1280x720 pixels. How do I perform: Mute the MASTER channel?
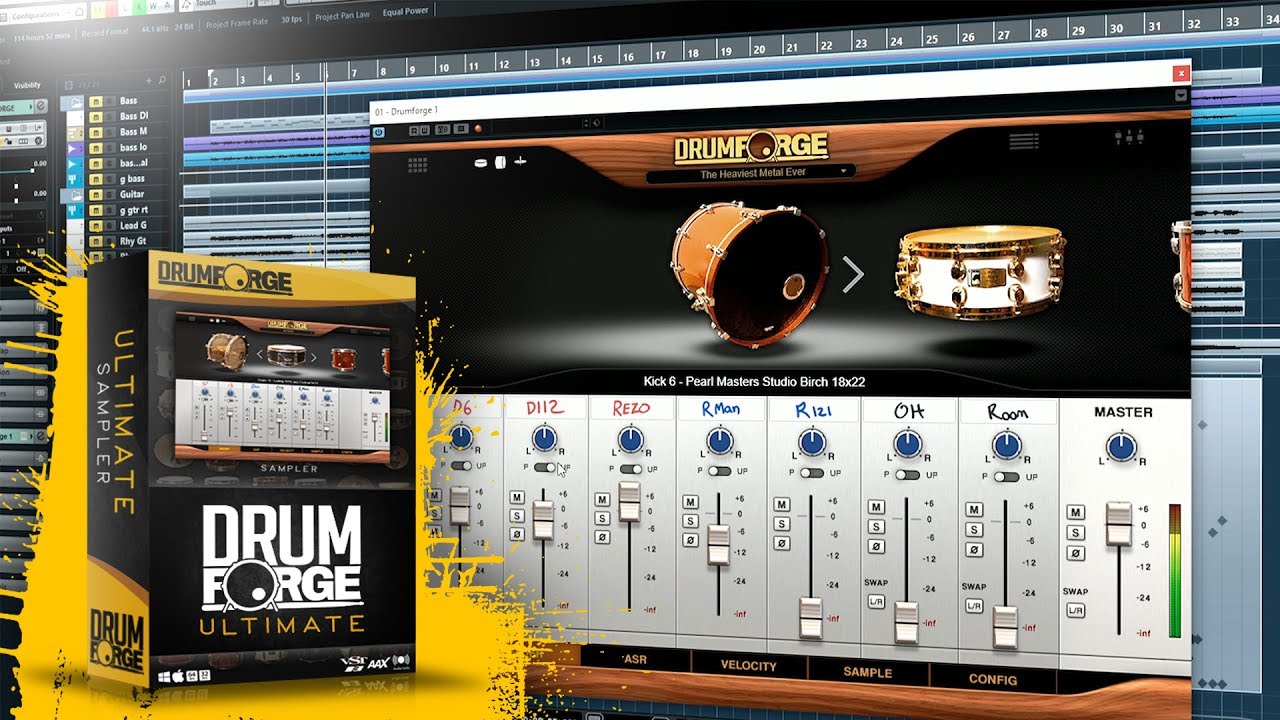[x=1076, y=513]
